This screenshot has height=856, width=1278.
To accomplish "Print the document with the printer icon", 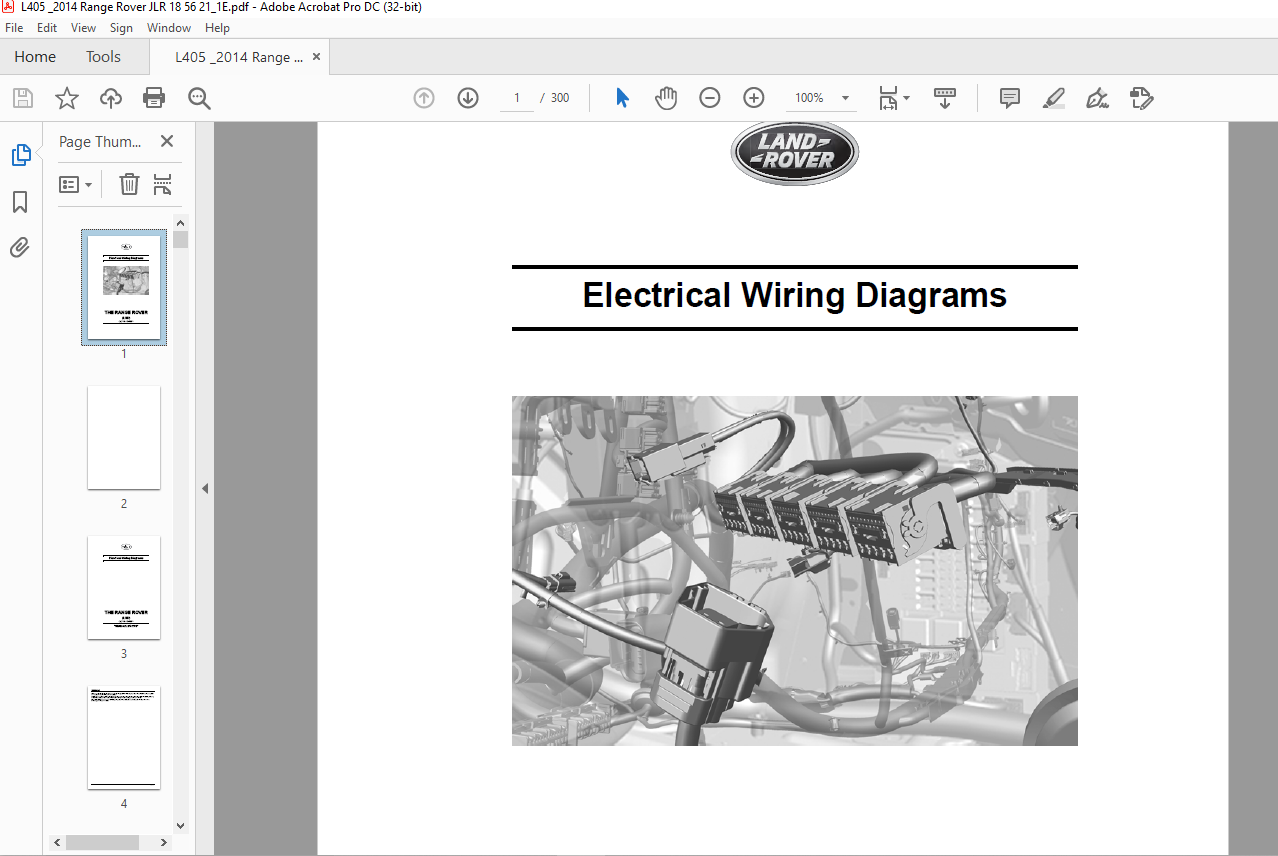I will click(154, 98).
